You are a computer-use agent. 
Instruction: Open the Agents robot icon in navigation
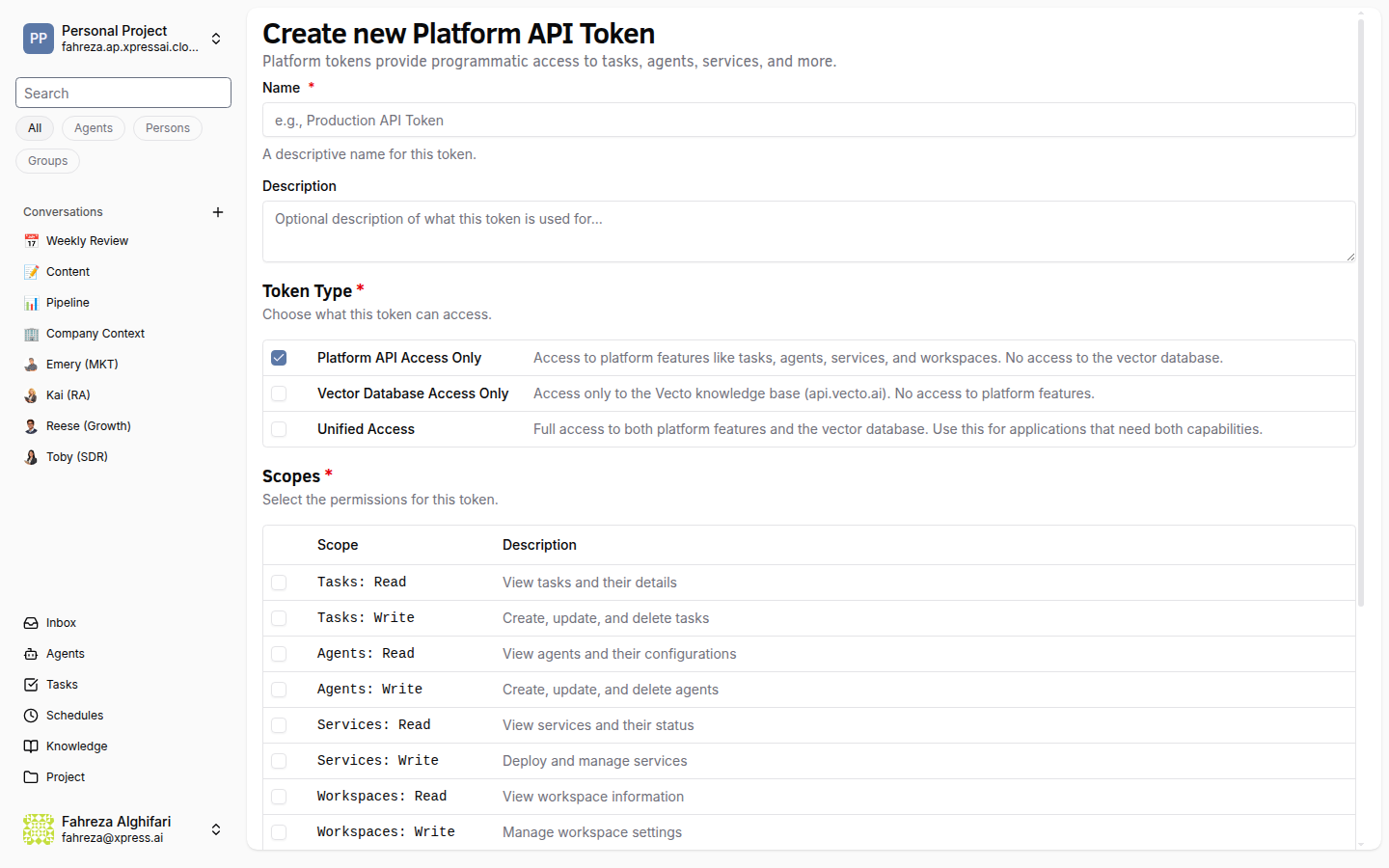pos(31,654)
